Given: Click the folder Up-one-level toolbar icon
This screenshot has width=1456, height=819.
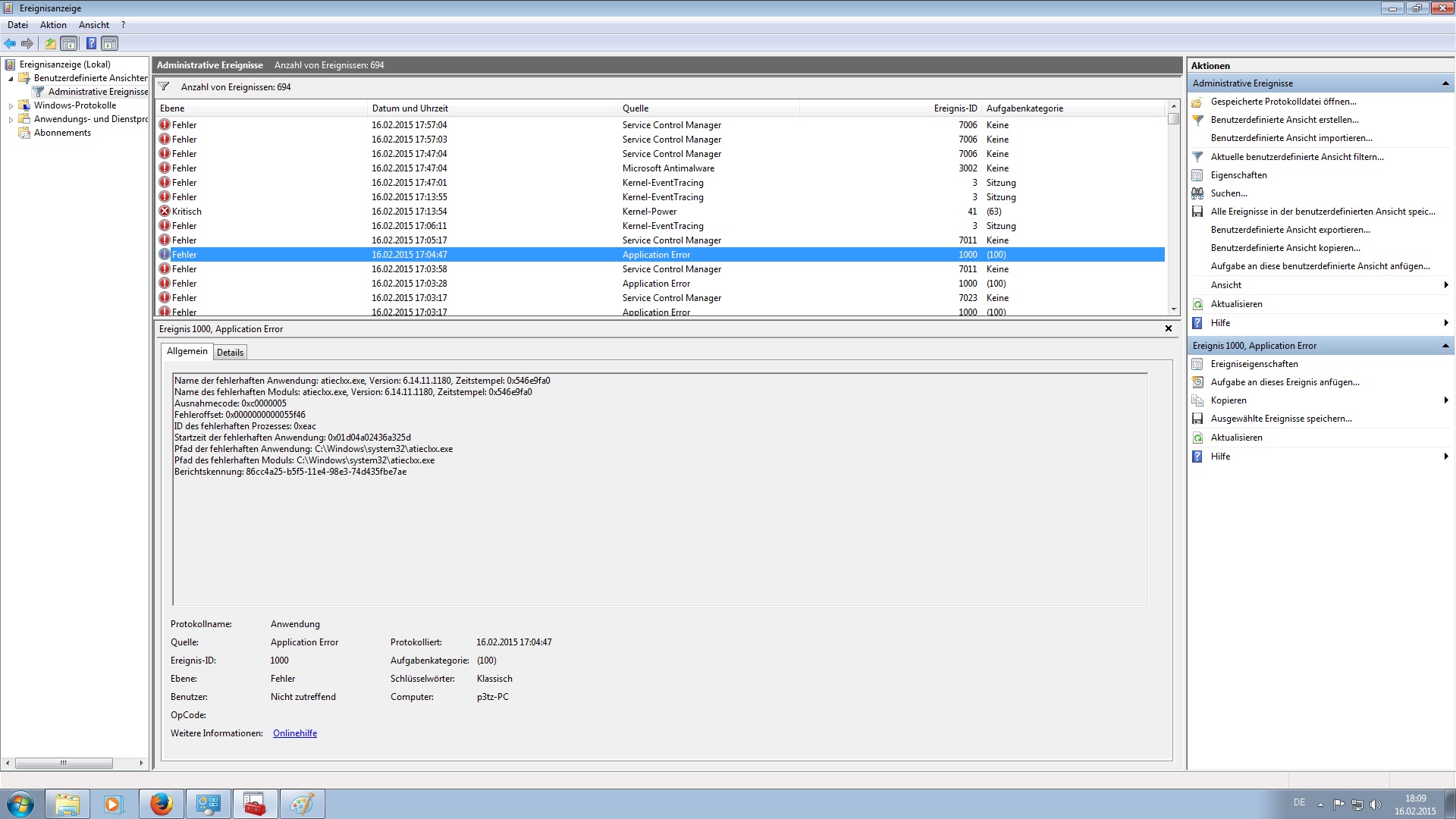Looking at the screenshot, I should click(50, 43).
